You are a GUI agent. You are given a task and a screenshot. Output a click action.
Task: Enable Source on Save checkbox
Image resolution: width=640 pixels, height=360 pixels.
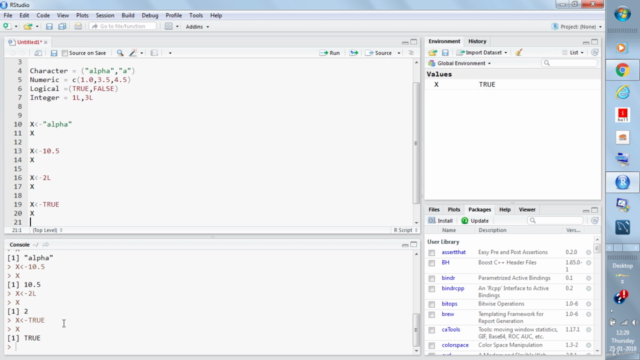(x=64, y=53)
